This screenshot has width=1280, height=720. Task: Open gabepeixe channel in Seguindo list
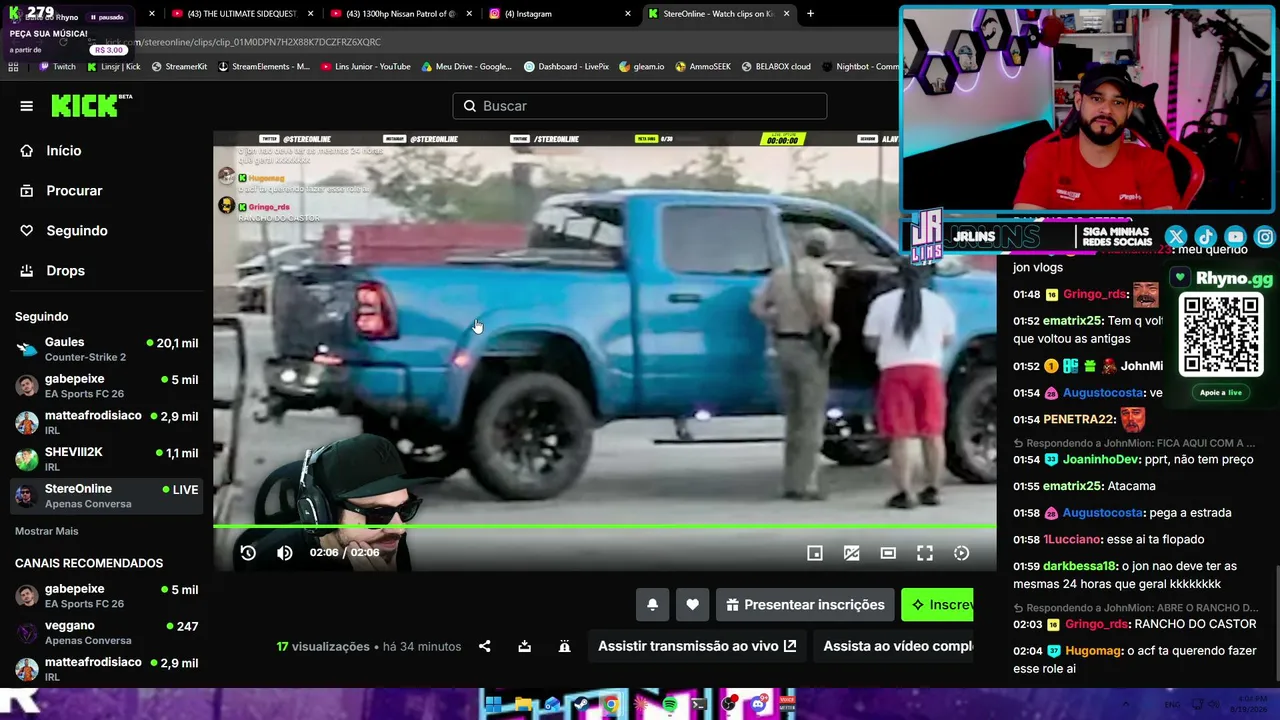106,386
